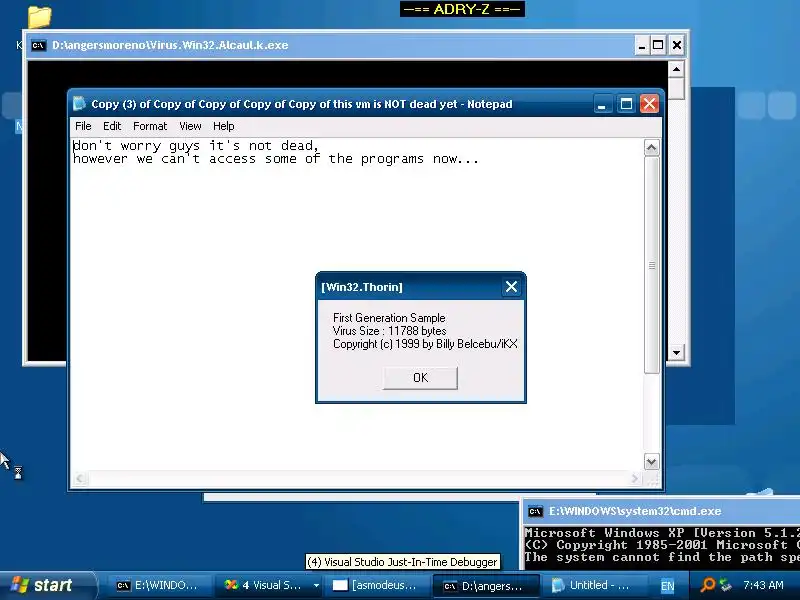
Task: Click Notepad horizontal scrollbar left arrow
Action: tap(80, 479)
